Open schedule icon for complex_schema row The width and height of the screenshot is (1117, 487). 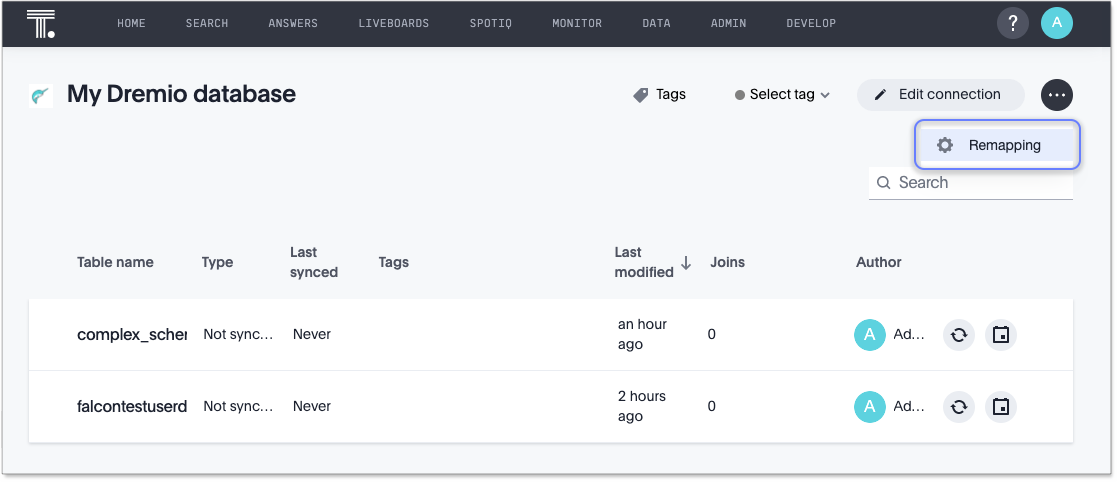tap(1001, 335)
